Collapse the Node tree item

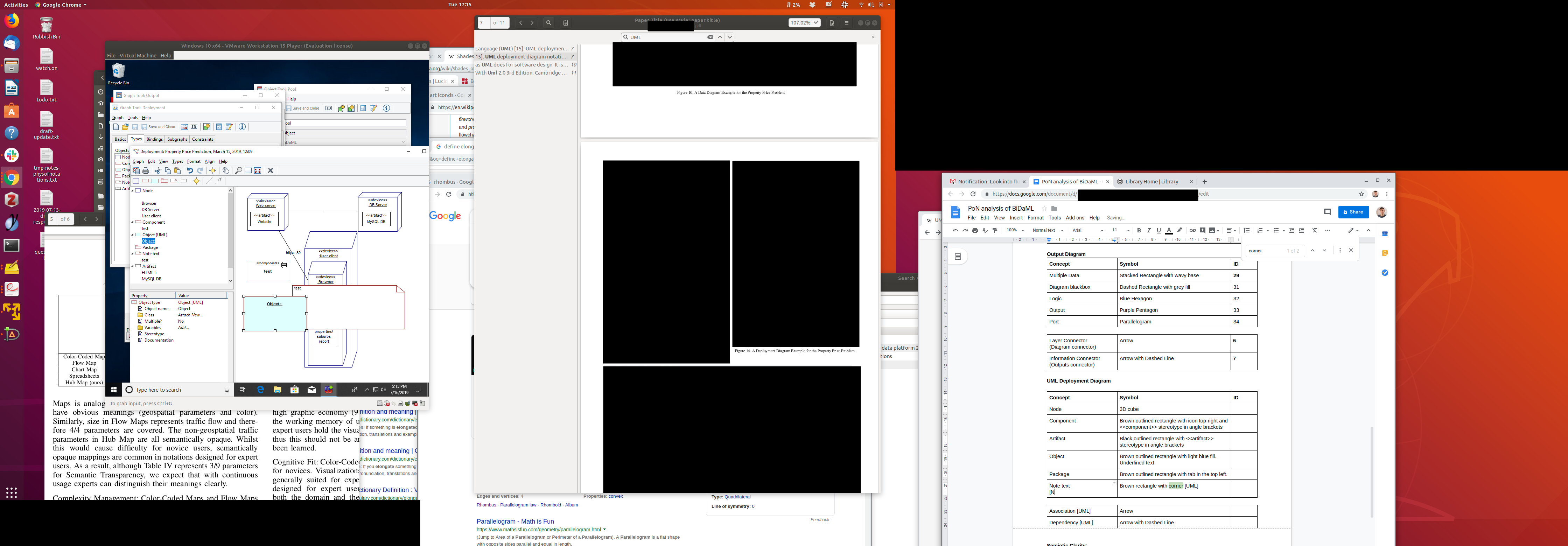(133, 190)
